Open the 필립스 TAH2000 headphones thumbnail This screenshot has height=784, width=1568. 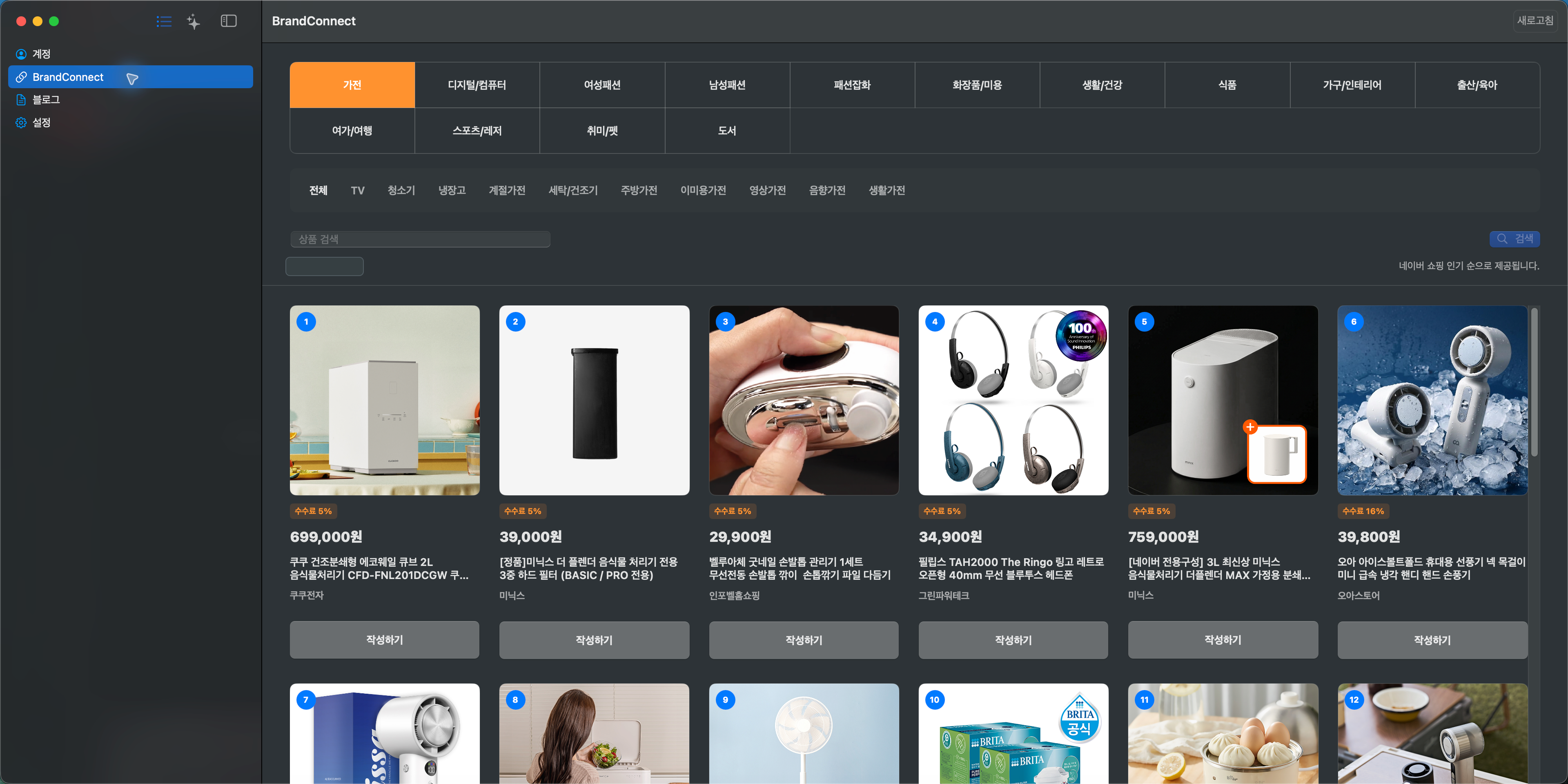pos(1013,401)
